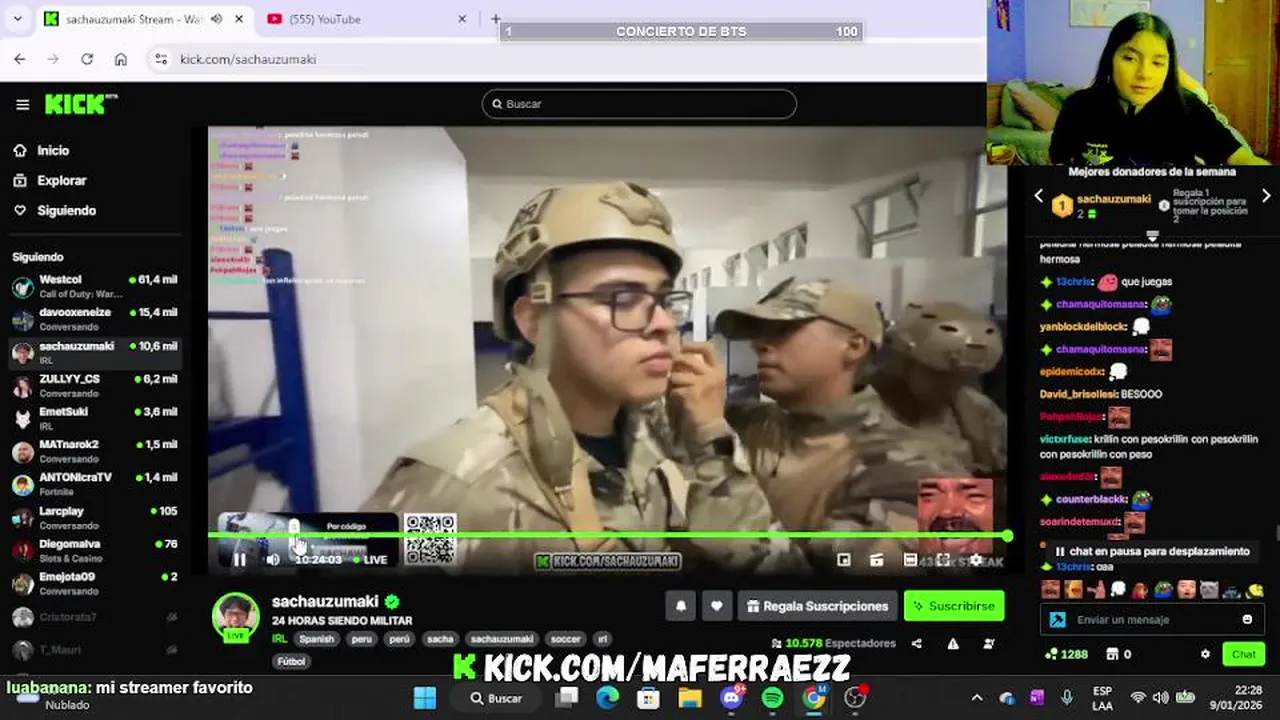Enable mini-player picture-in-picture mode
Viewport: 1280px width, 720px height.
844,560
